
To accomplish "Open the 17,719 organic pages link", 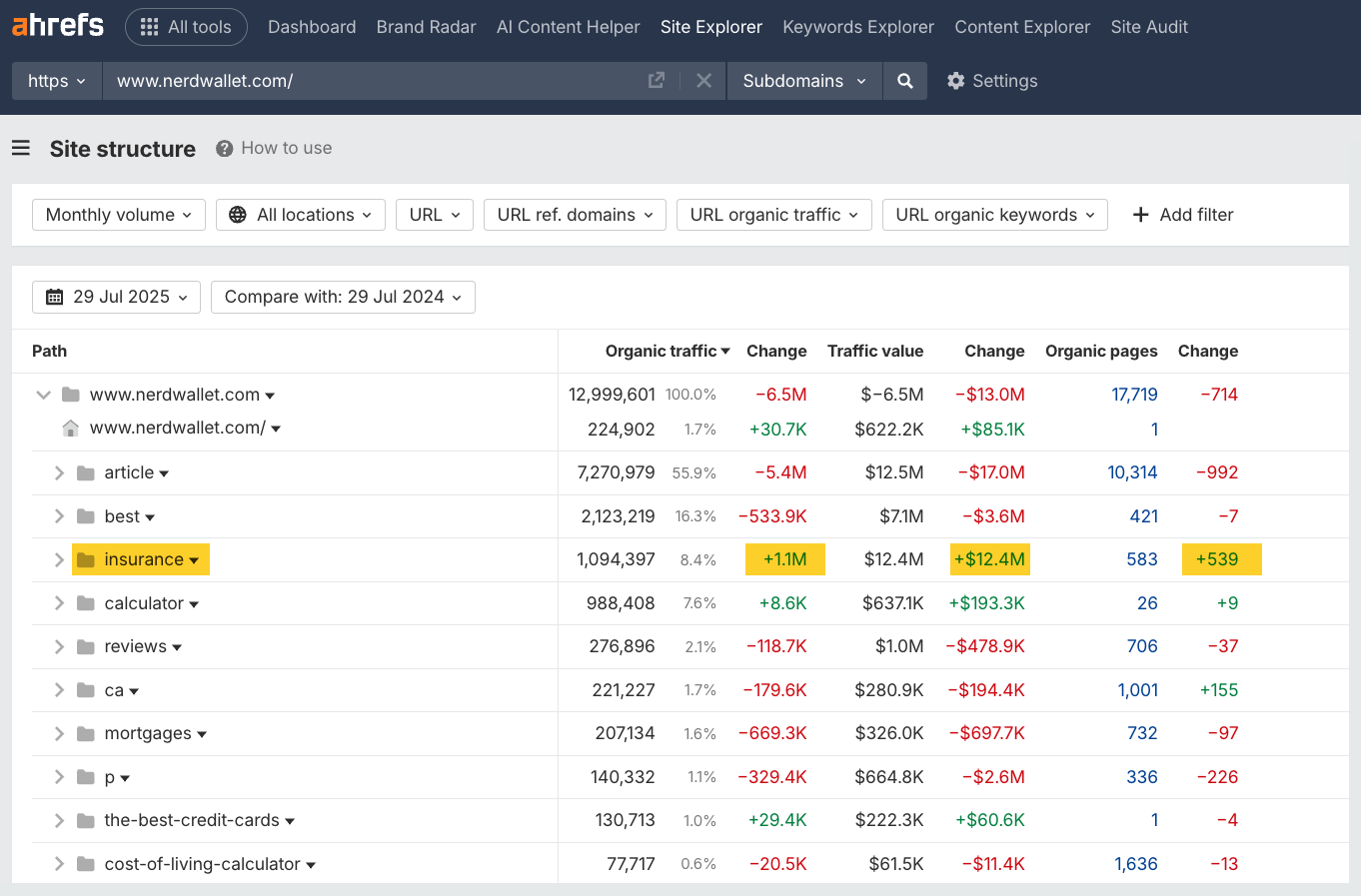I will pos(1134,395).
